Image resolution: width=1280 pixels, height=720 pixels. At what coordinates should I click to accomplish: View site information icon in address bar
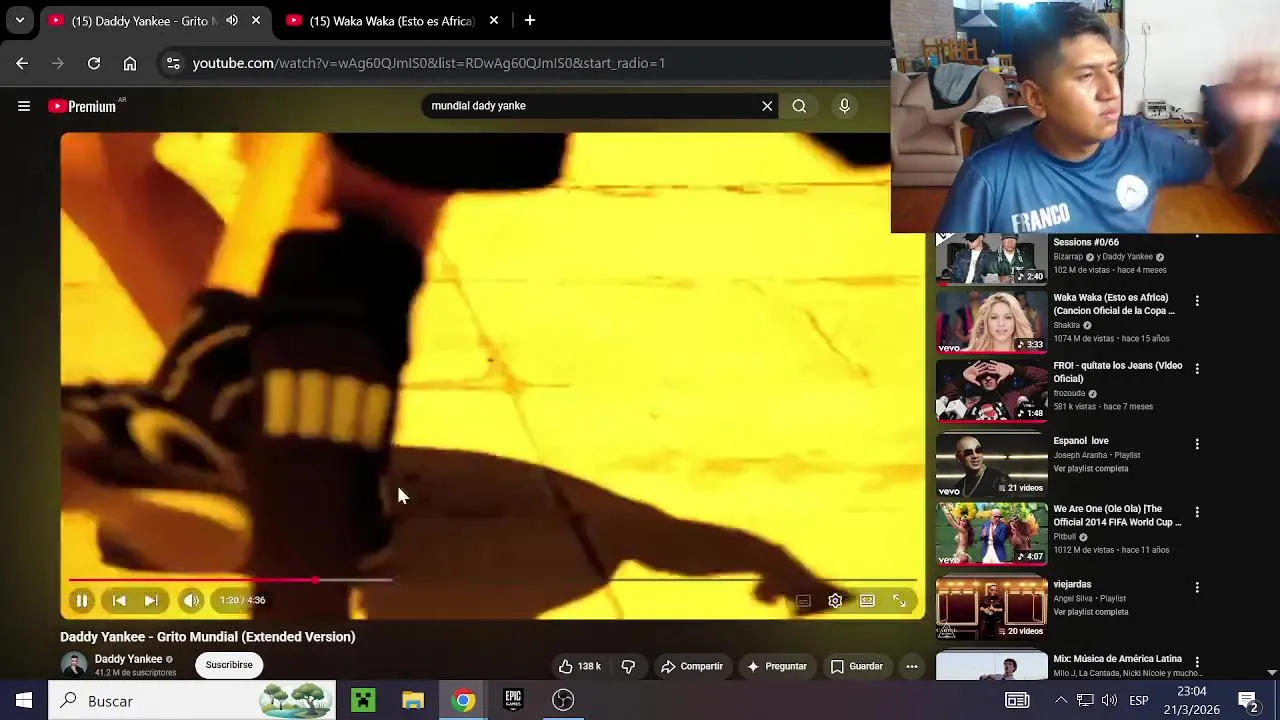173,63
